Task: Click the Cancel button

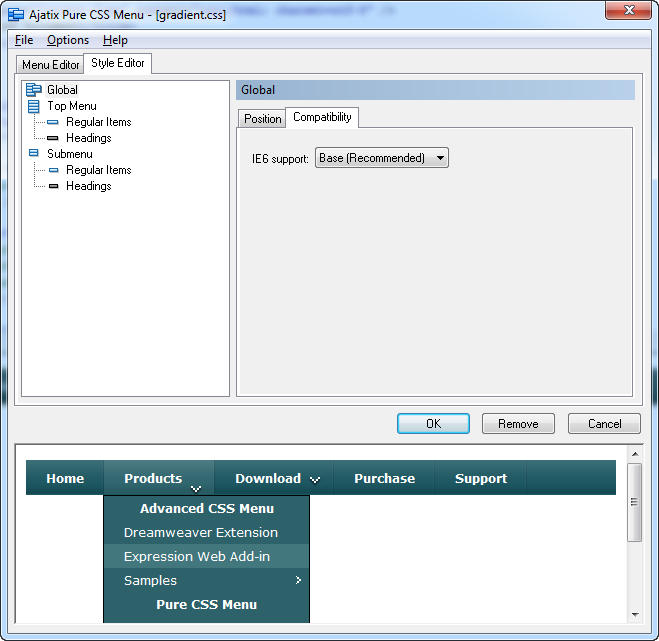Action: 604,423
